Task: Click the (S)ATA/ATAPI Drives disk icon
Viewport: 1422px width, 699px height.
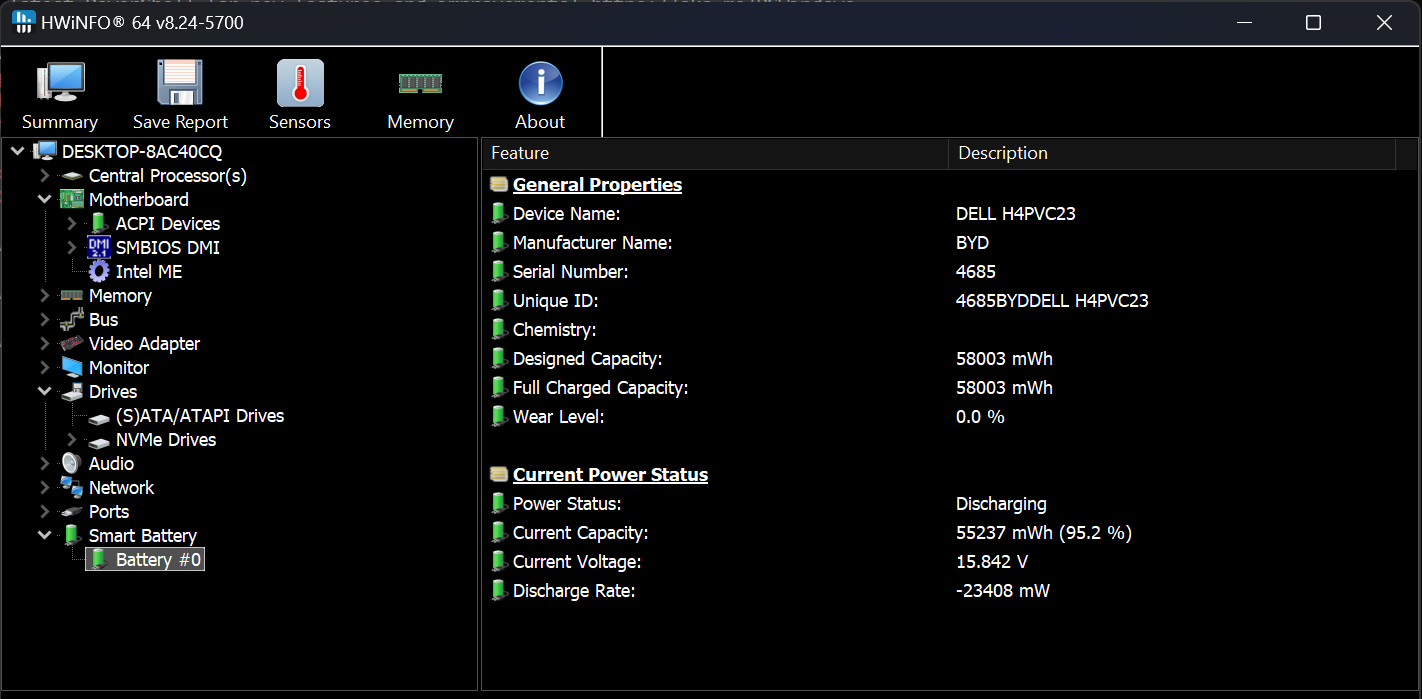Action: pos(99,417)
